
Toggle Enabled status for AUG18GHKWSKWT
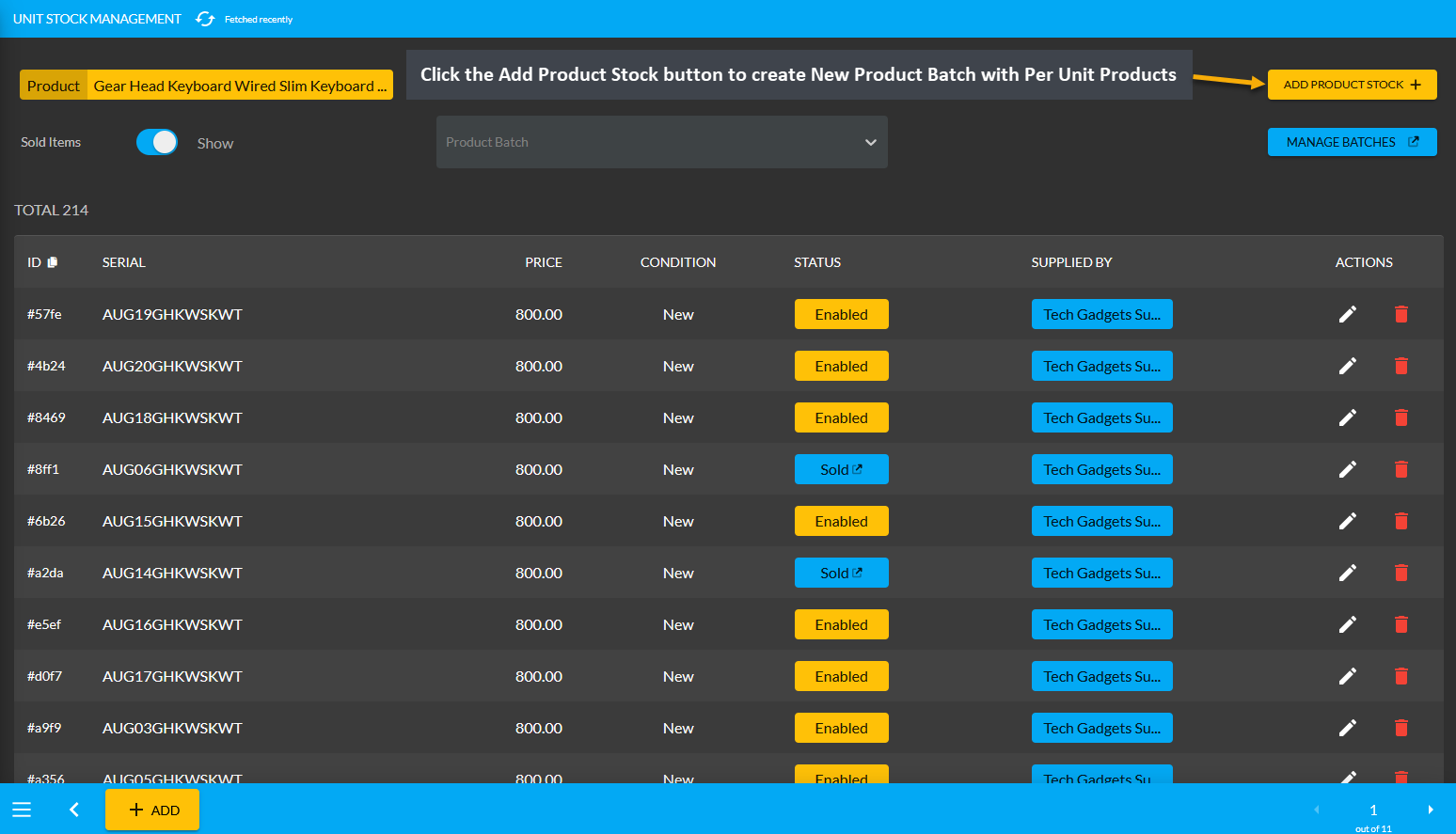(842, 417)
